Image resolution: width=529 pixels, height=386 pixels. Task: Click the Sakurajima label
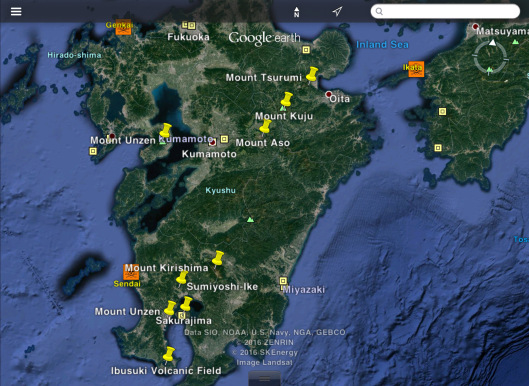pyautogui.click(x=184, y=321)
